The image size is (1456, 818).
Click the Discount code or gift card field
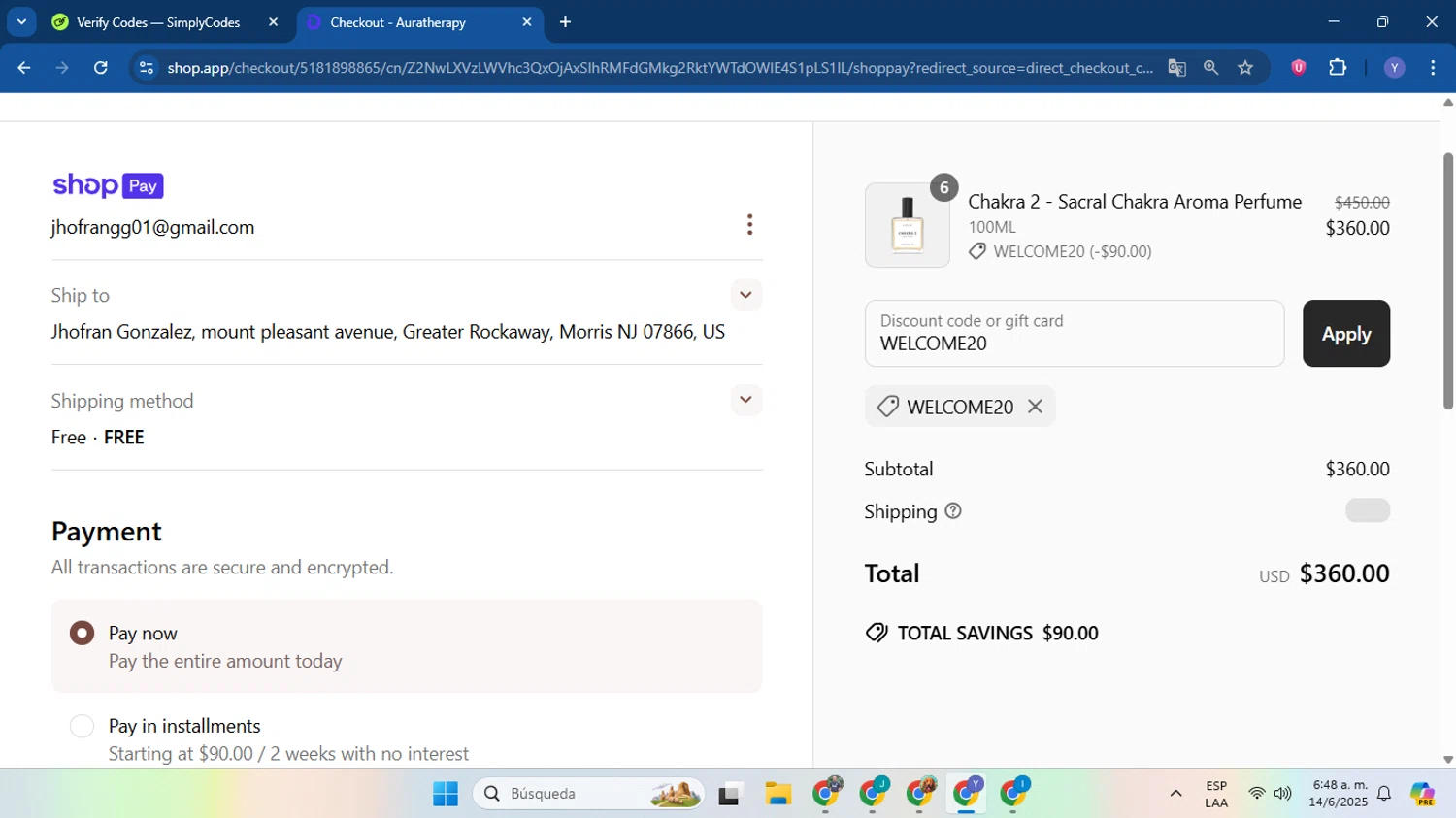(1075, 334)
